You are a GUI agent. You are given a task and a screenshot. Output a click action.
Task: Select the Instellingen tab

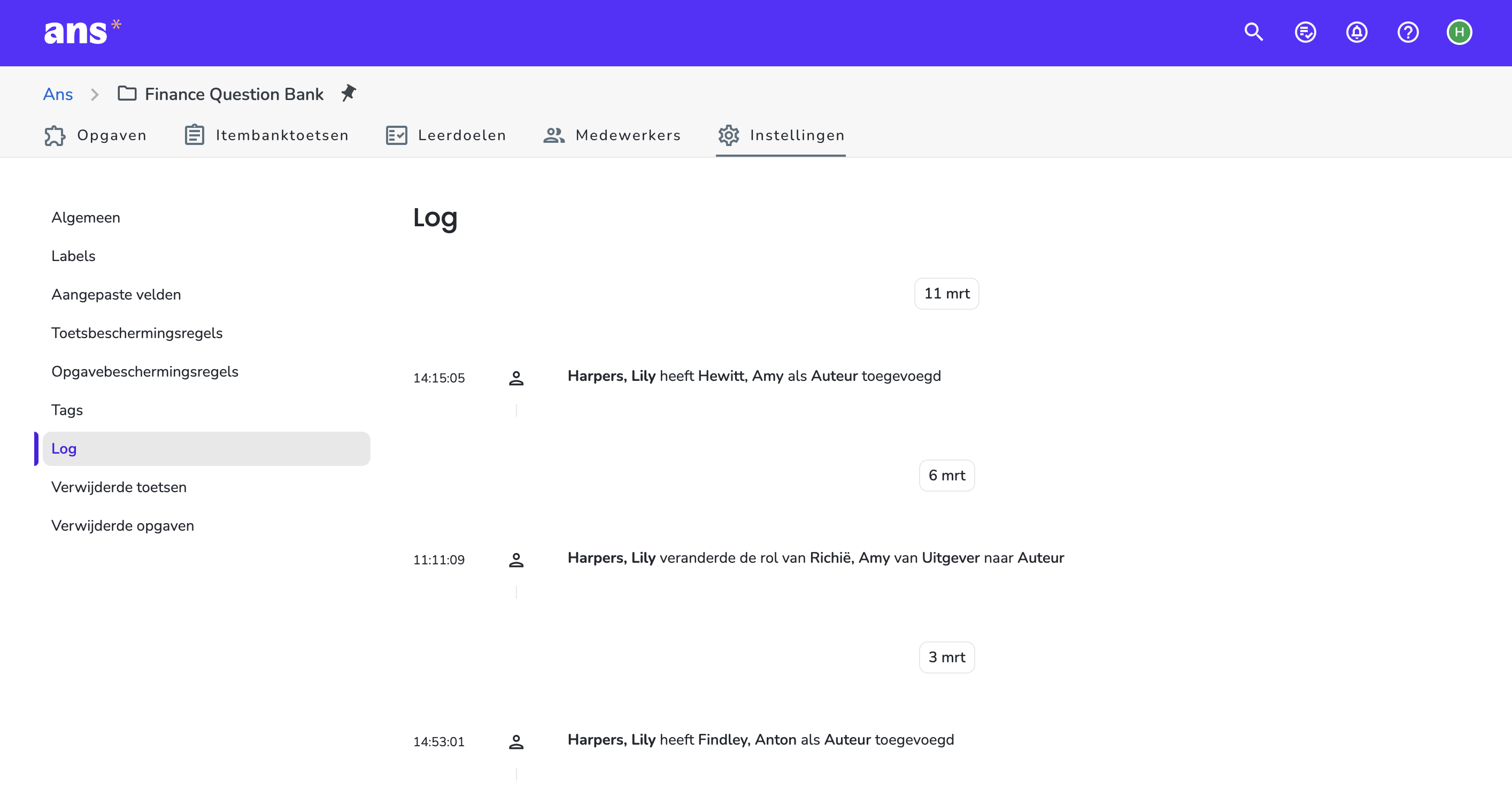781,136
